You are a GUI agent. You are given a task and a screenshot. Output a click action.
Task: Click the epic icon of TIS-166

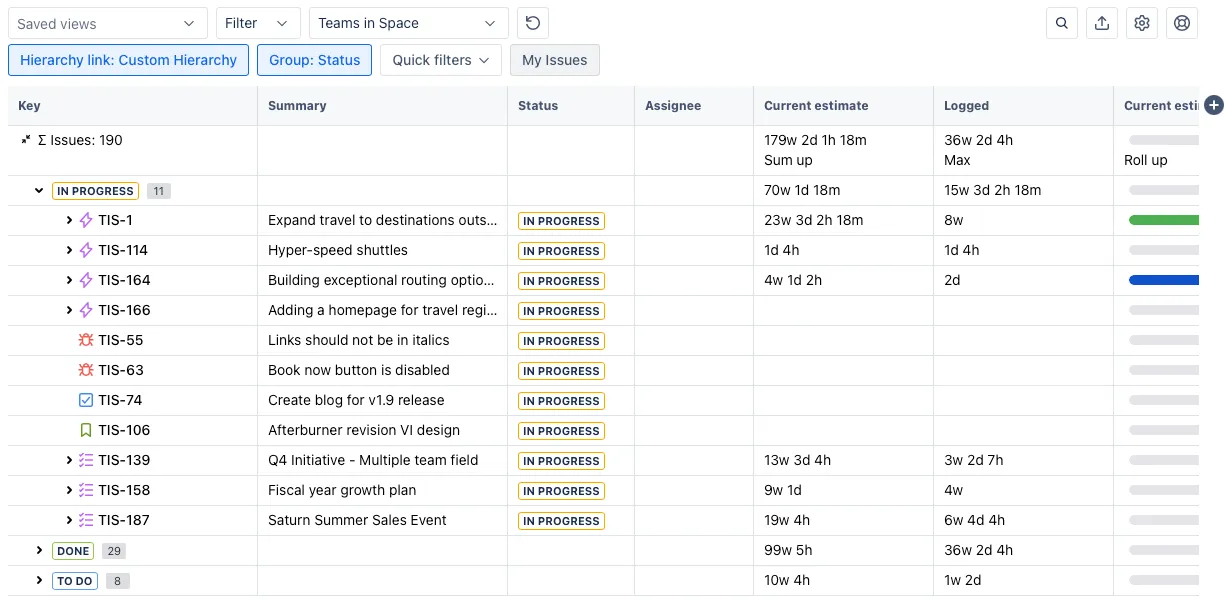click(x=86, y=310)
